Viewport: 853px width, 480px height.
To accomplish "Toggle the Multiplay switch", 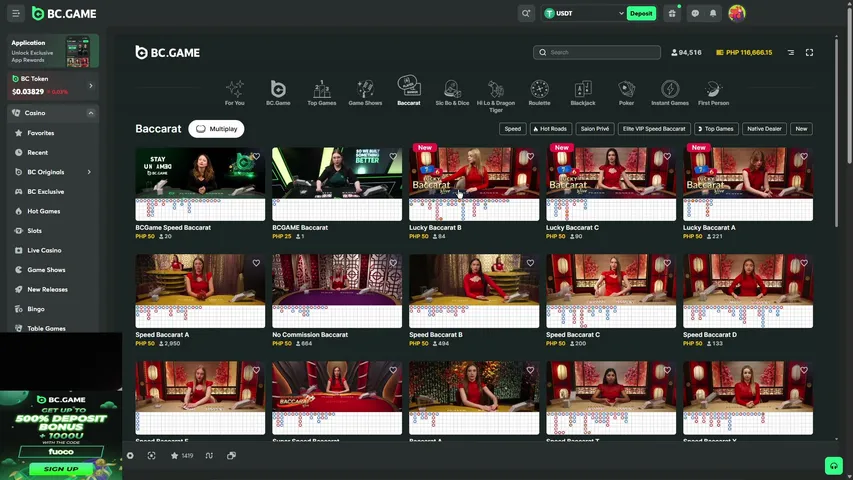I will (x=216, y=129).
